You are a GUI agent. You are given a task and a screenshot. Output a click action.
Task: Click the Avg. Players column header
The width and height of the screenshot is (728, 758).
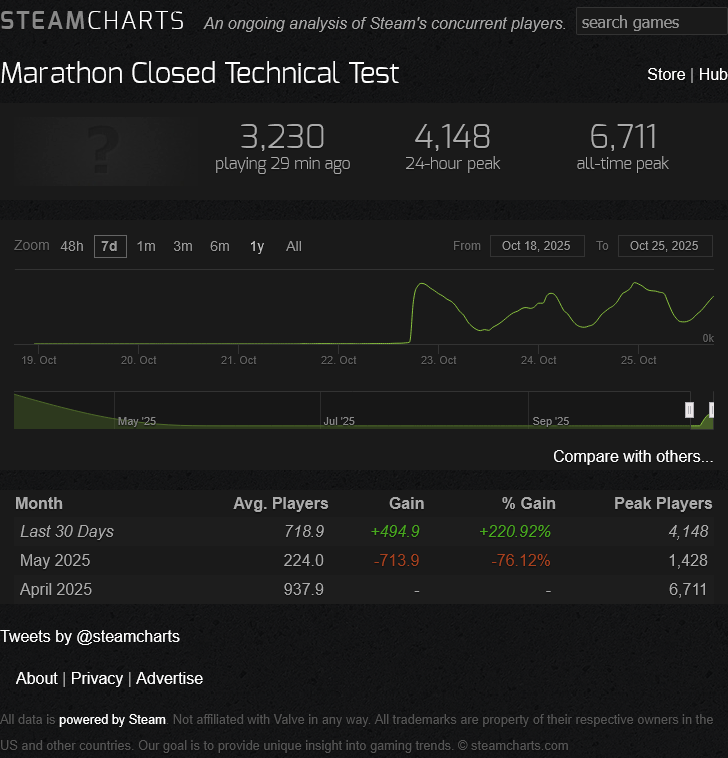[280, 503]
